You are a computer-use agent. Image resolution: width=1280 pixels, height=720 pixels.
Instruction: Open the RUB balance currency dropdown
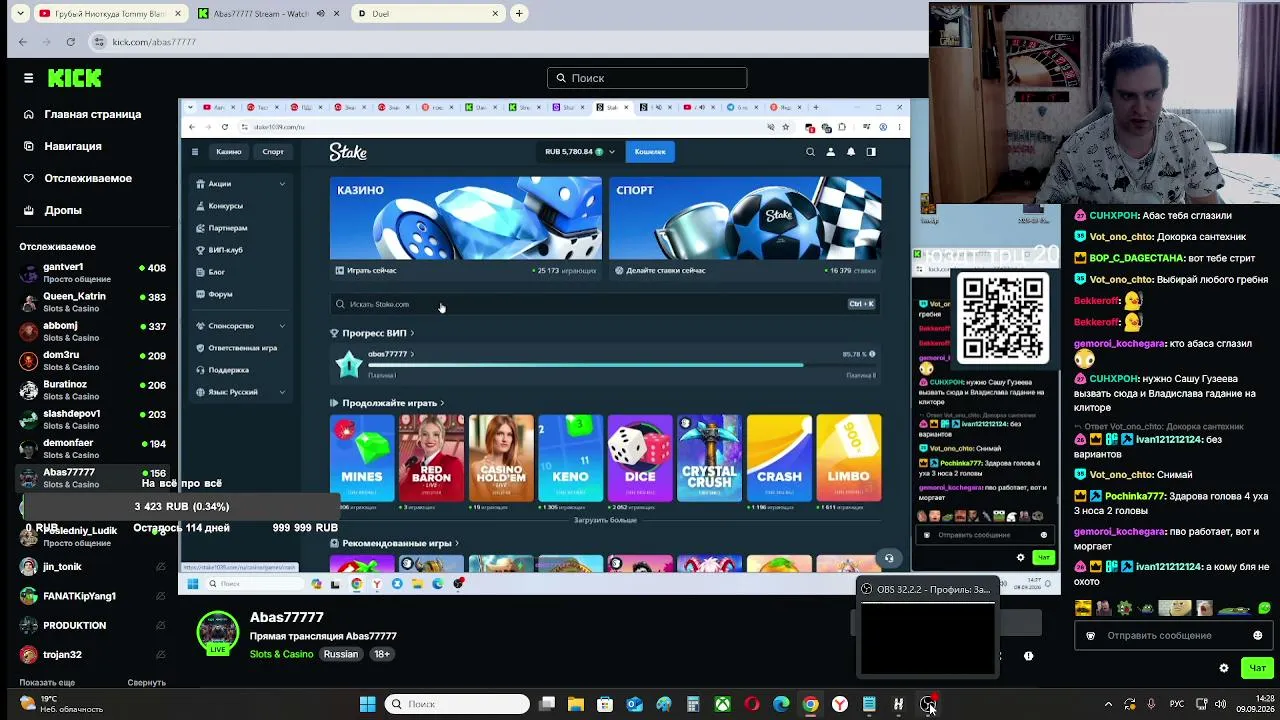[580, 152]
